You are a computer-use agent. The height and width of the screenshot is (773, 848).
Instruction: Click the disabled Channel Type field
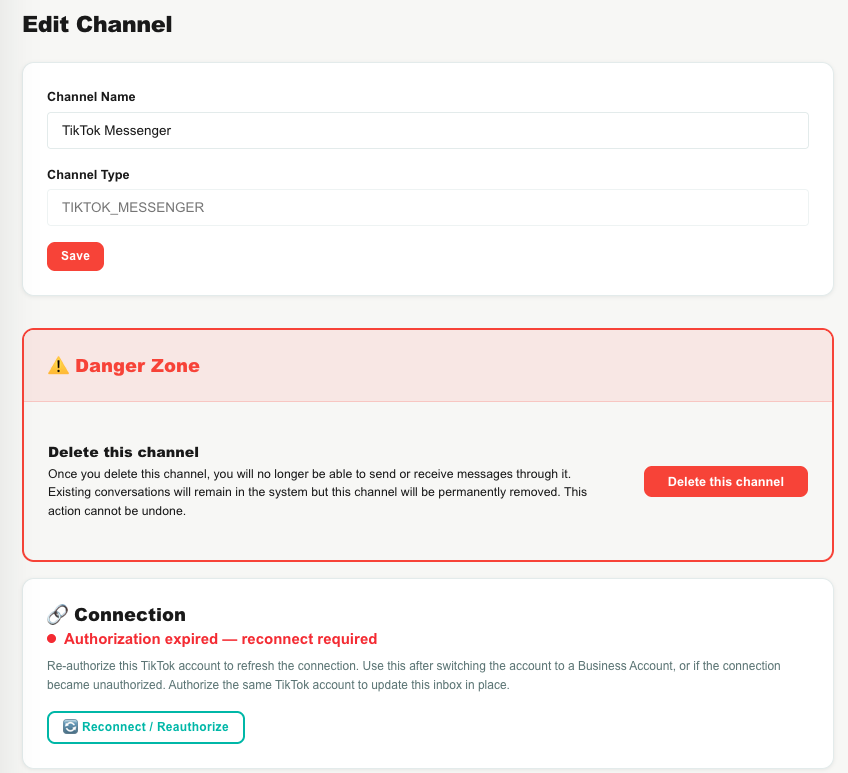click(x=428, y=207)
